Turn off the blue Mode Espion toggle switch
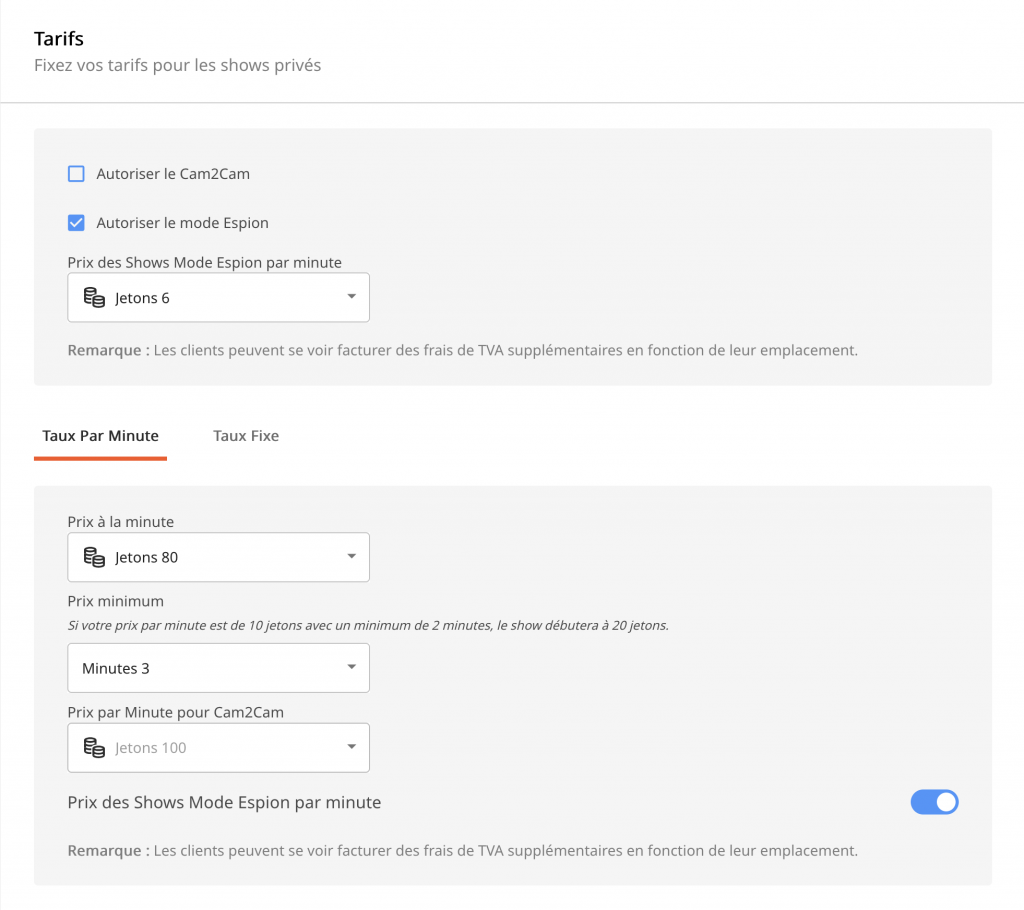Screen dimensions: 1024x910 934,802
